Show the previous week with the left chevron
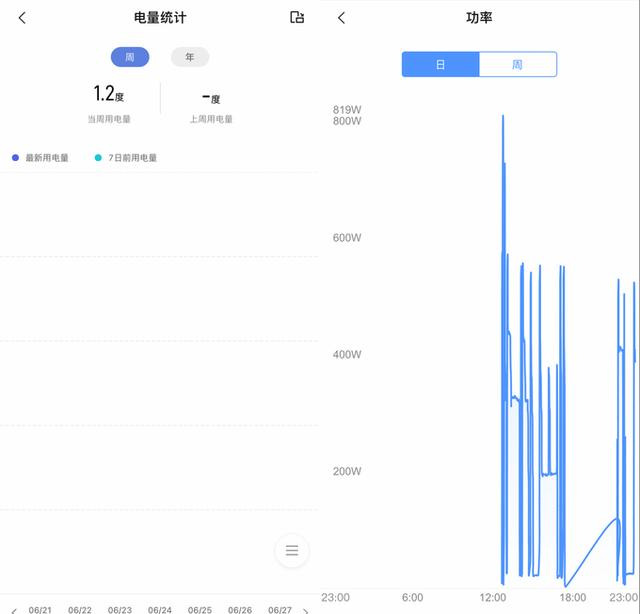Viewport: 640px width, 614px height. 13,611
